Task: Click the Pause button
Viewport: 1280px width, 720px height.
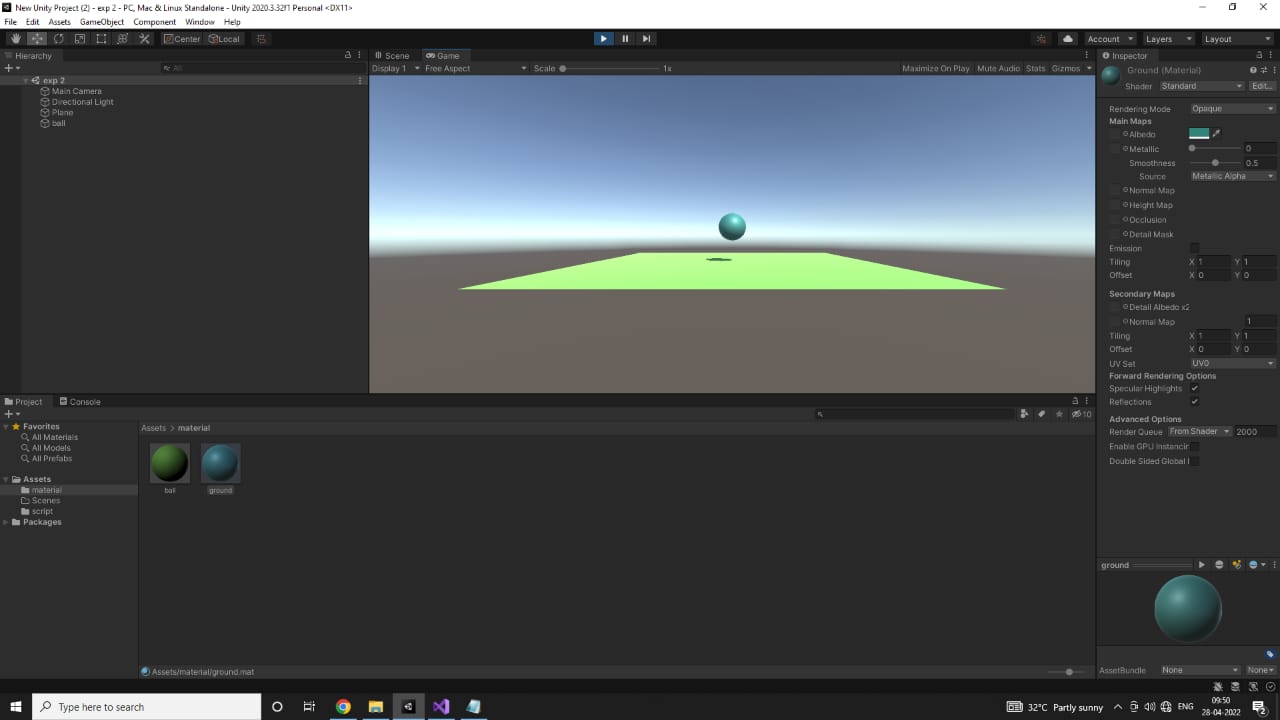Action: (625, 39)
